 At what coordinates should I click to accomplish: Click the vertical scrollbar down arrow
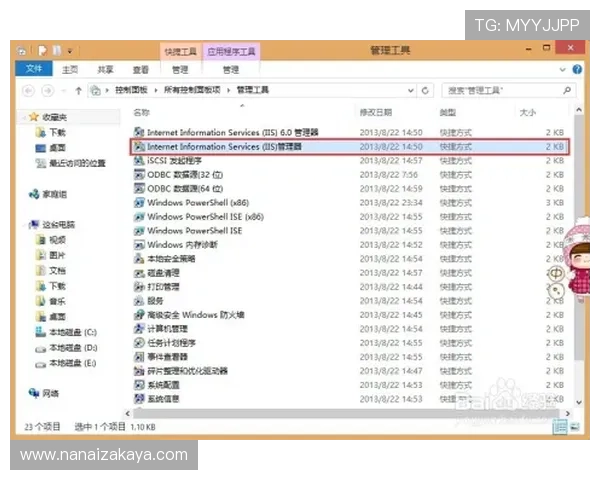pos(579,402)
